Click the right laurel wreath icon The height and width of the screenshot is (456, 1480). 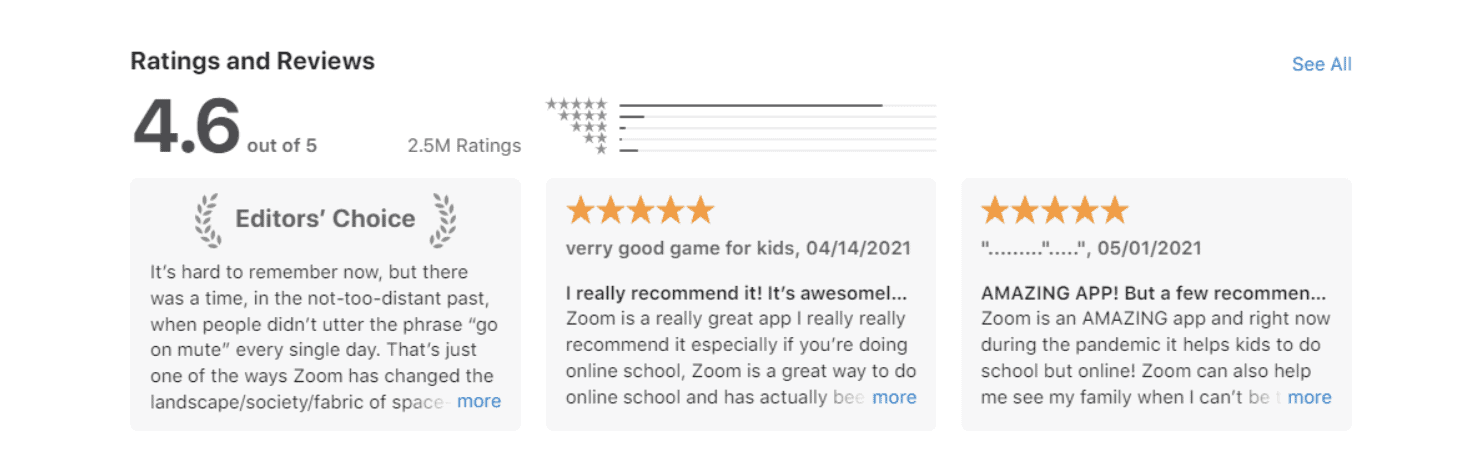pyautogui.click(x=443, y=220)
